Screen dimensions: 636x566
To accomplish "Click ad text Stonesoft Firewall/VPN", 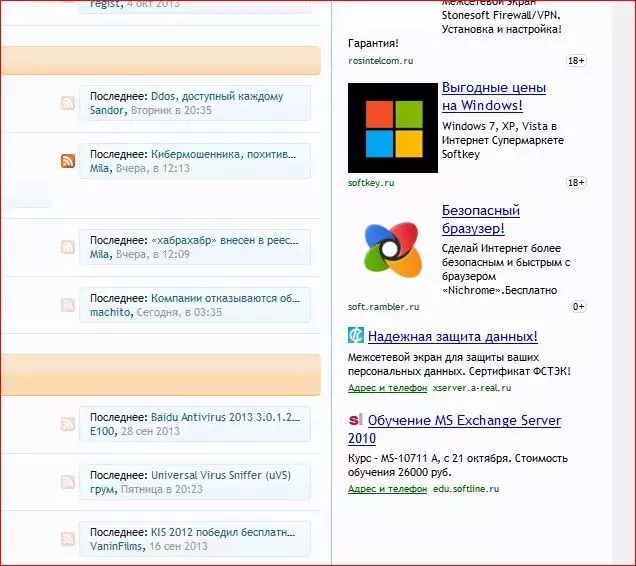I will tap(501, 15).
